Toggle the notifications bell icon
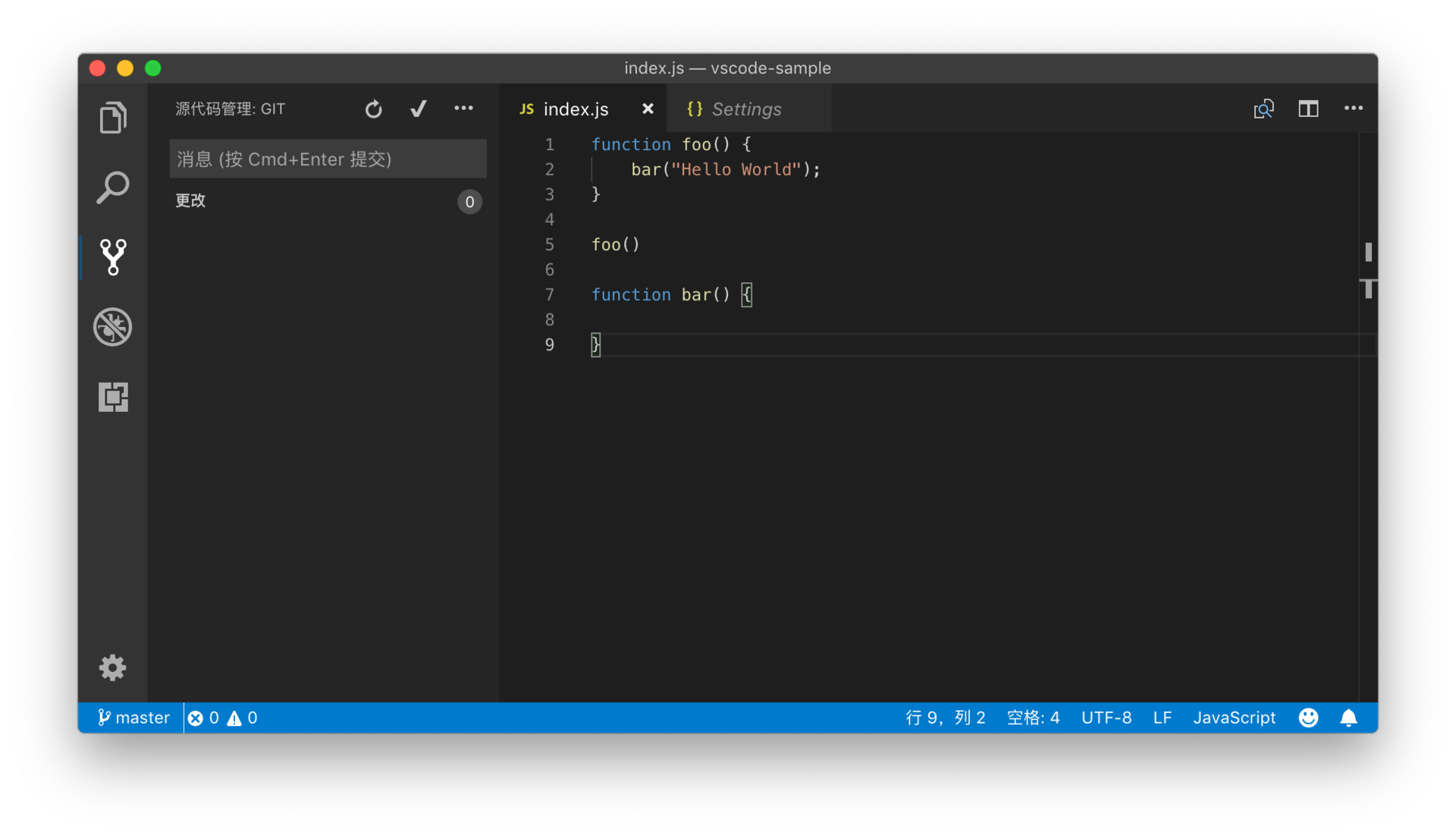 1348,718
